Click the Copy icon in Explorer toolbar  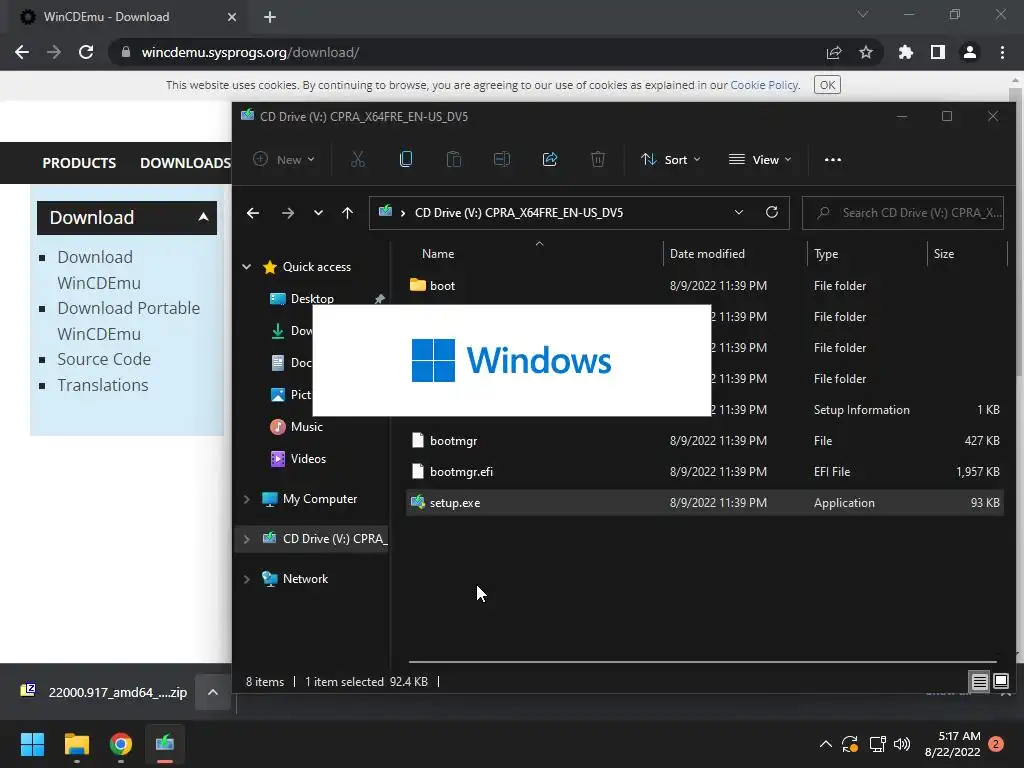[406, 159]
